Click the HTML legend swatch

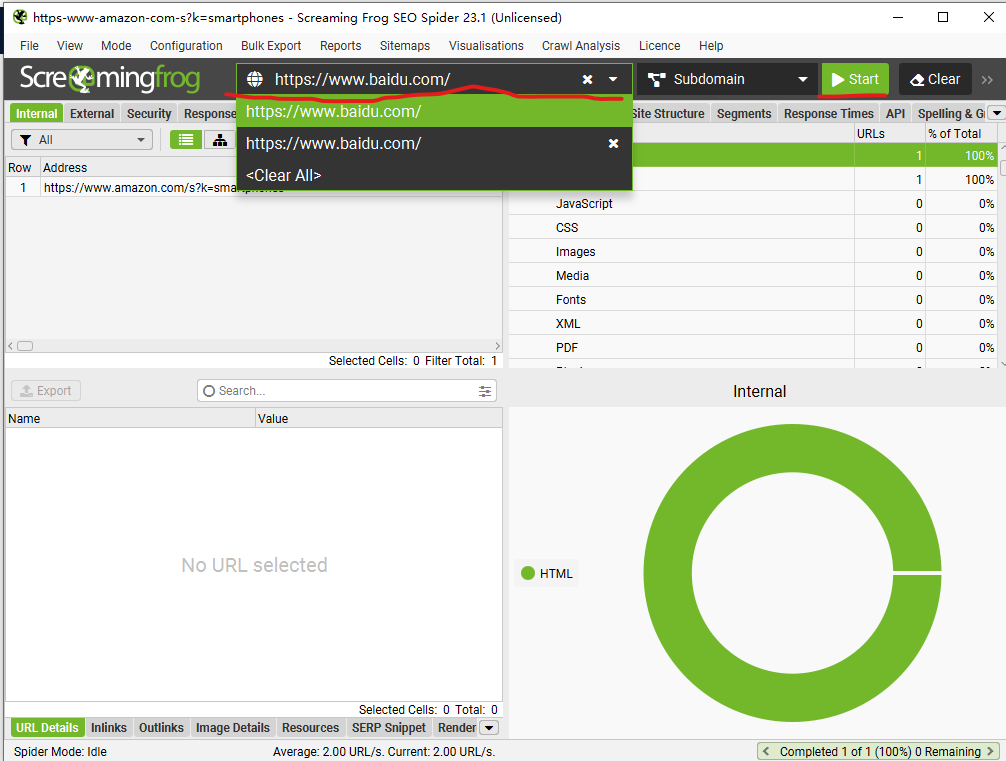coord(528,573)
